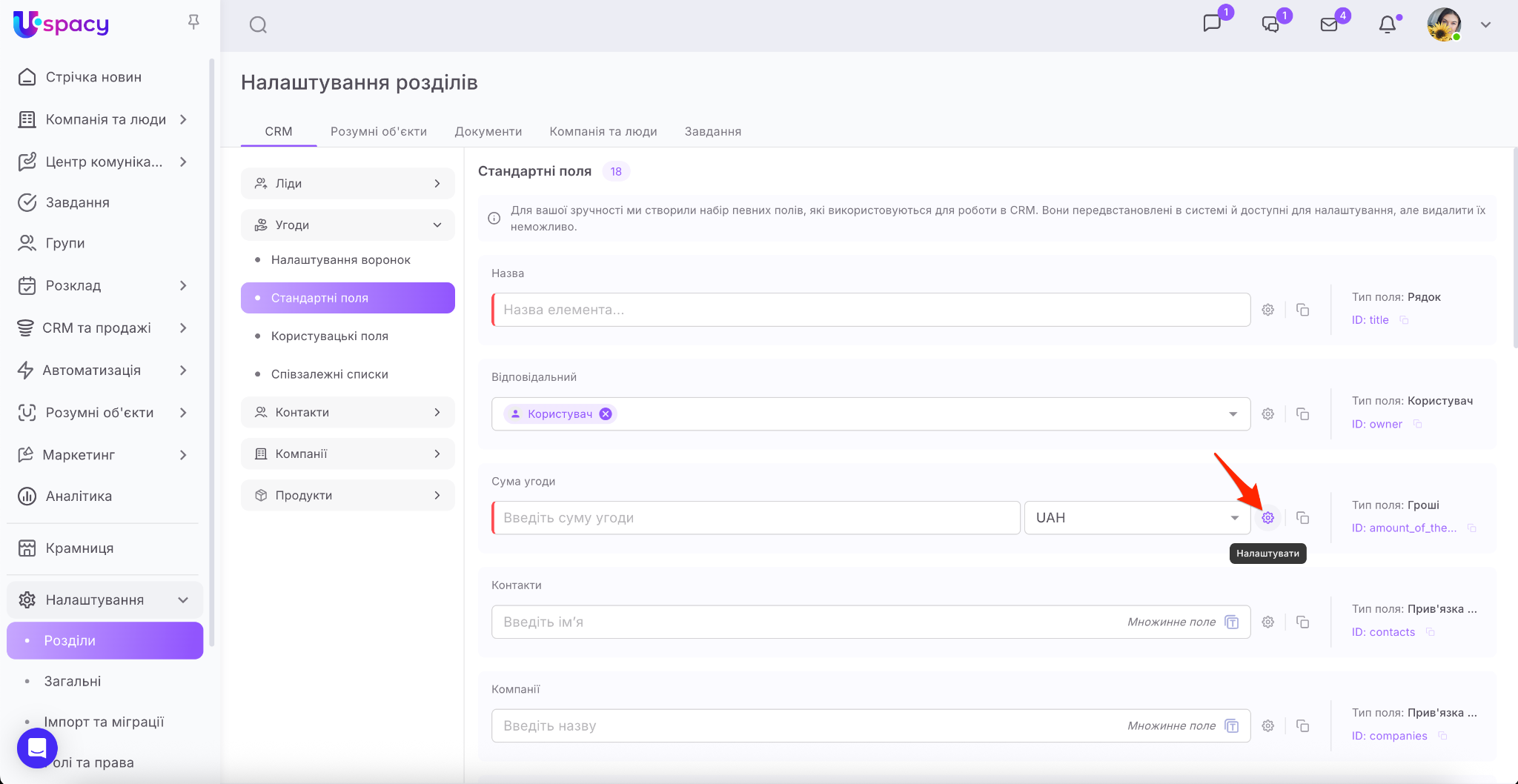Image resolution: width=1518 pixels, height=784 pixels.
Task: Copy the Назва field using the duplicate icon
Action: click(x=1302, y=310)
